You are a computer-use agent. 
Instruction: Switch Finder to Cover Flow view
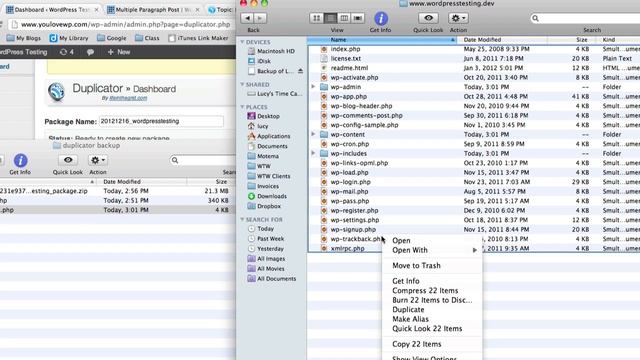358,18
